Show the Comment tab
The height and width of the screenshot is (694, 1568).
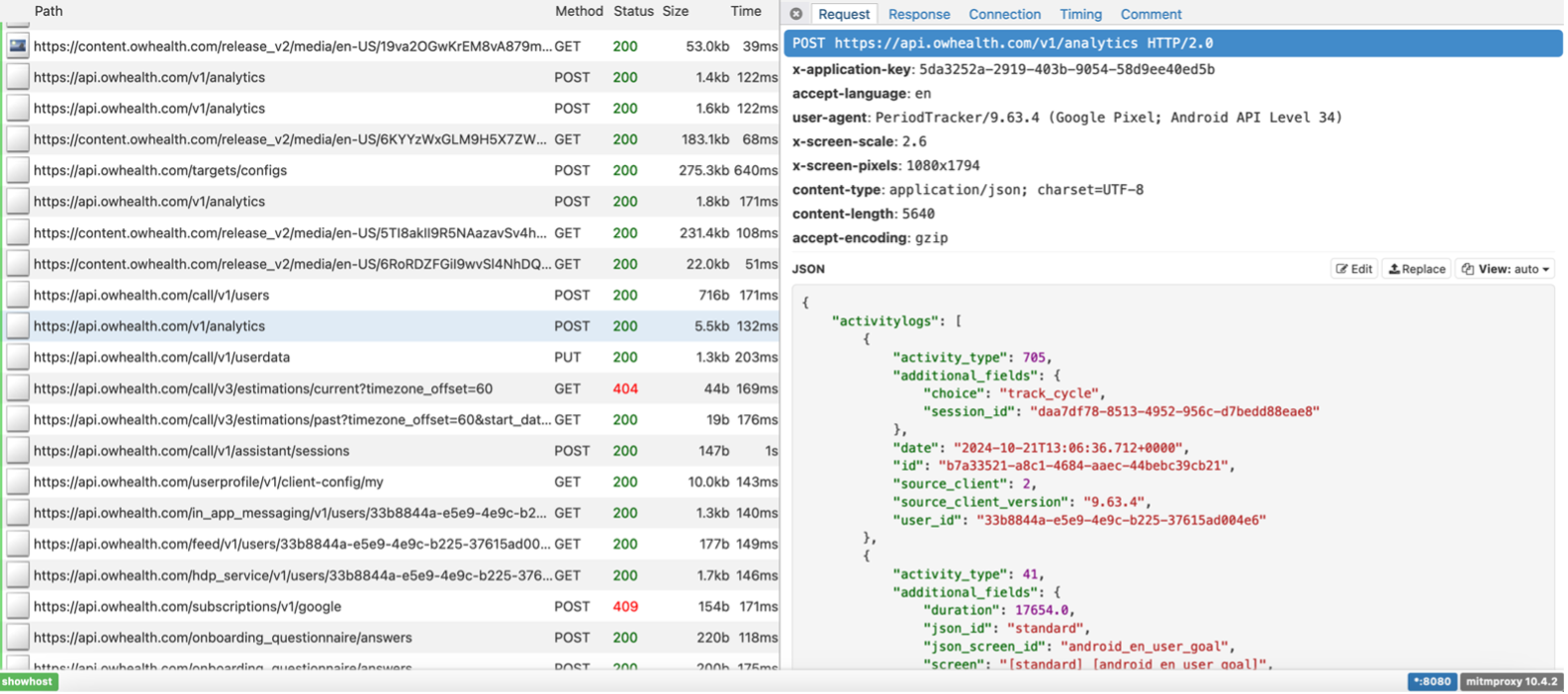click(x=1151, y=14)
